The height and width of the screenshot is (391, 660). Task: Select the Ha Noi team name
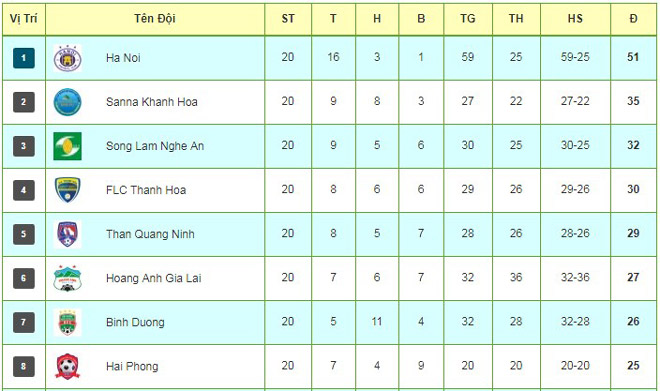coord(123,58)
